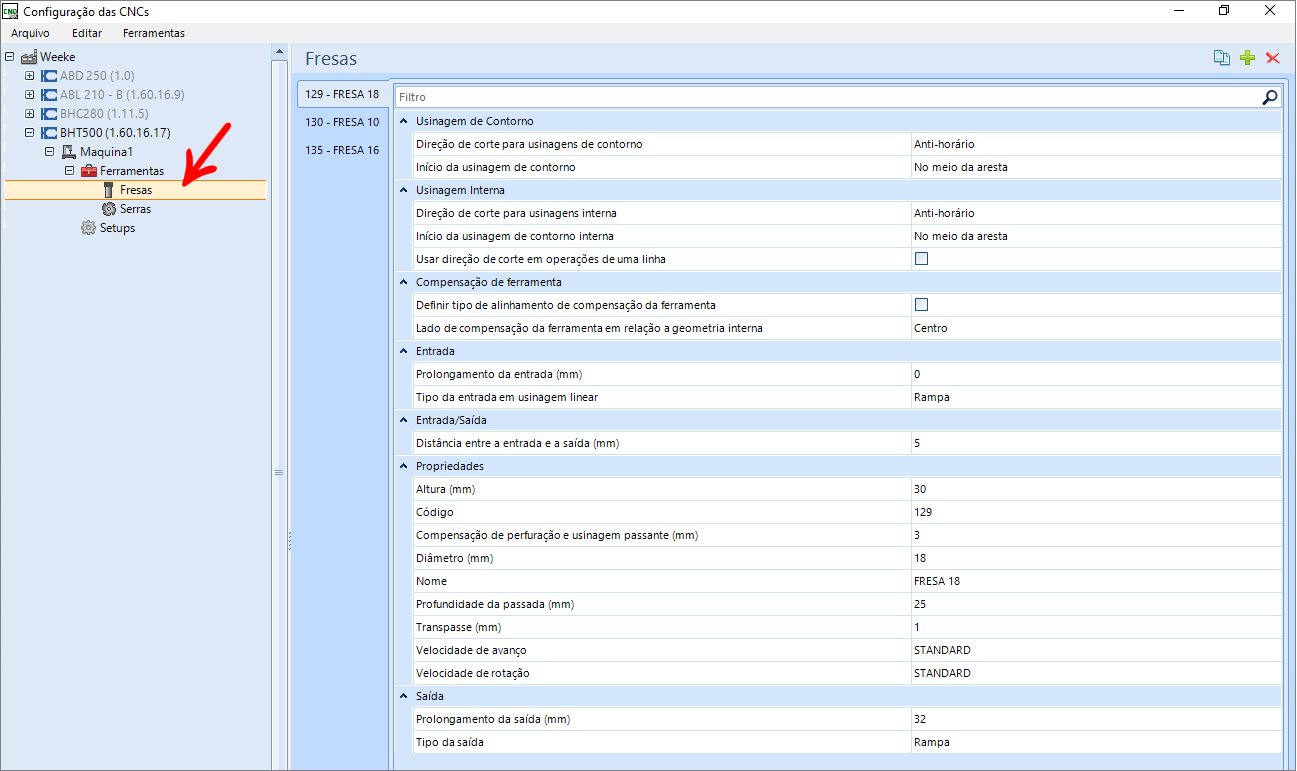Click the ABL 210 - B machine icon
The height and width of the screenshot is (771, 1297).
(49, 95)
